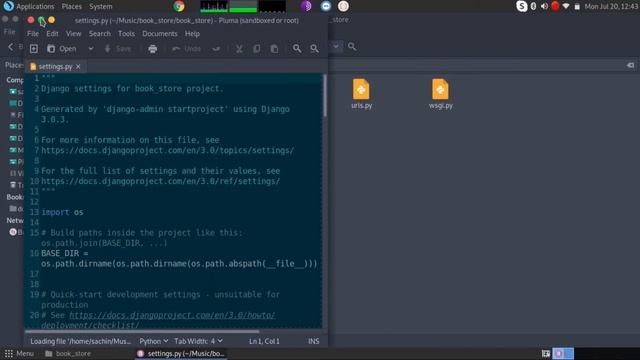Copy the selection using the copy icon
640x360 pixels.
pyautogui.click(x=256, y=49)
